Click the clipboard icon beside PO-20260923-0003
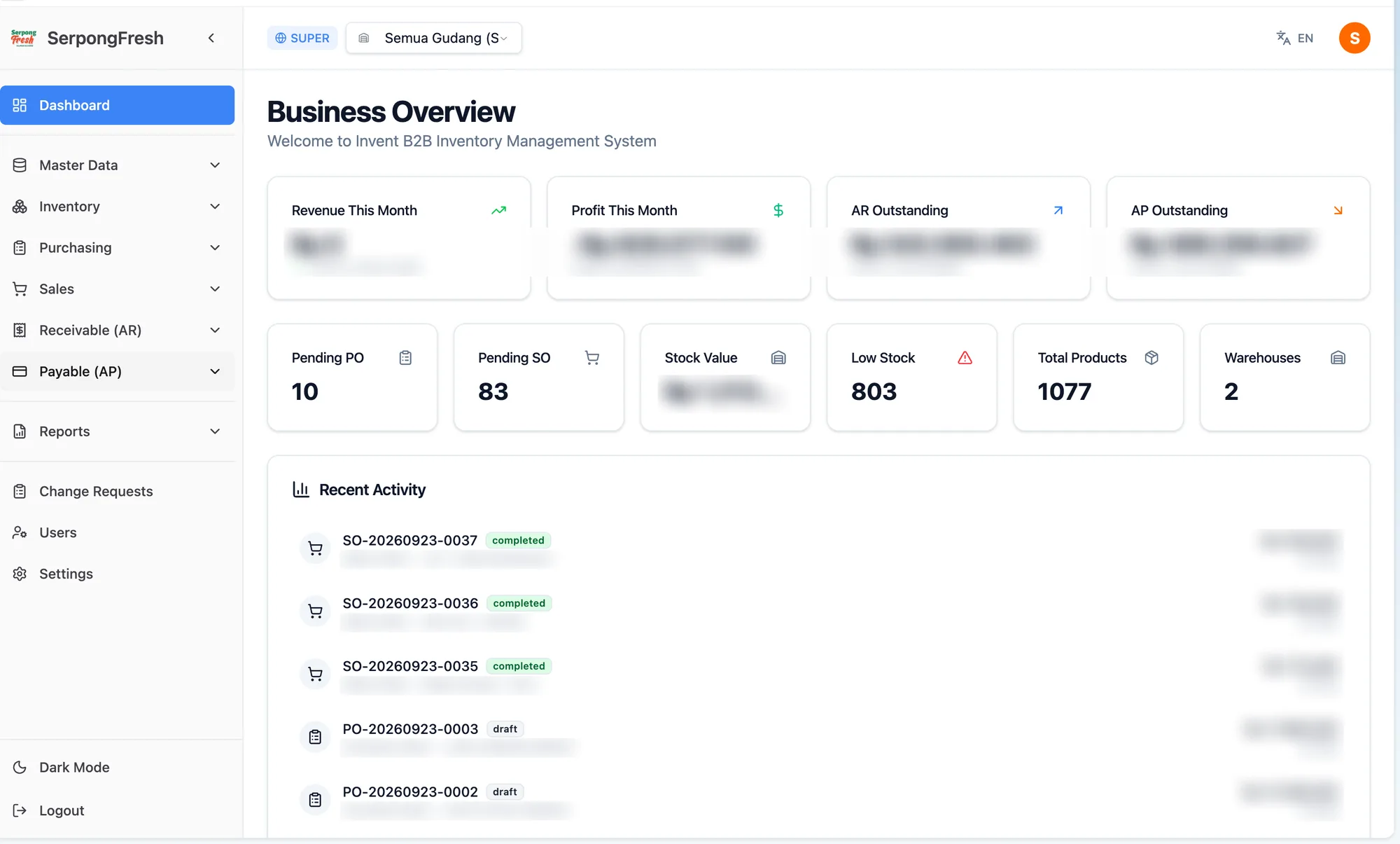Viewport: 1400px width, 844px height. 316,737
